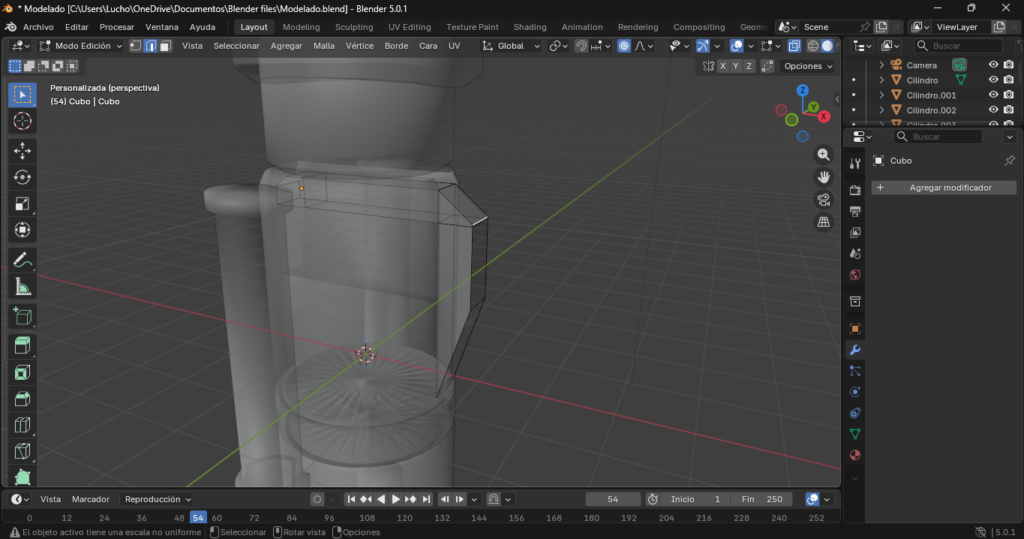Switch orthographic/perspective grid icon
Screen dimensions: 1024x539
click(x=824, y=222)
